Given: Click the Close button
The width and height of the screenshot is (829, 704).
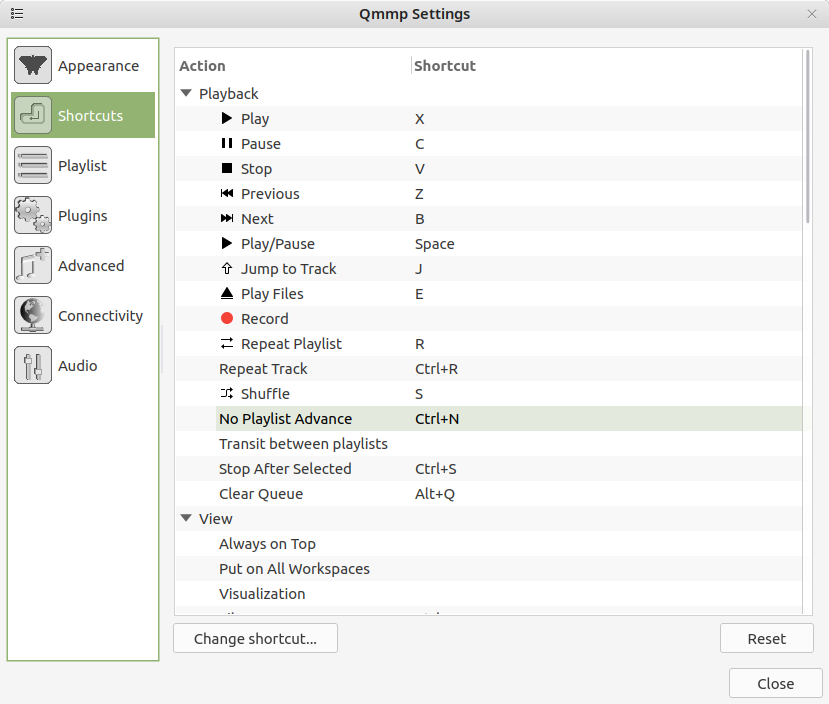Looking at the screenshot, I should tap(776, 683).
